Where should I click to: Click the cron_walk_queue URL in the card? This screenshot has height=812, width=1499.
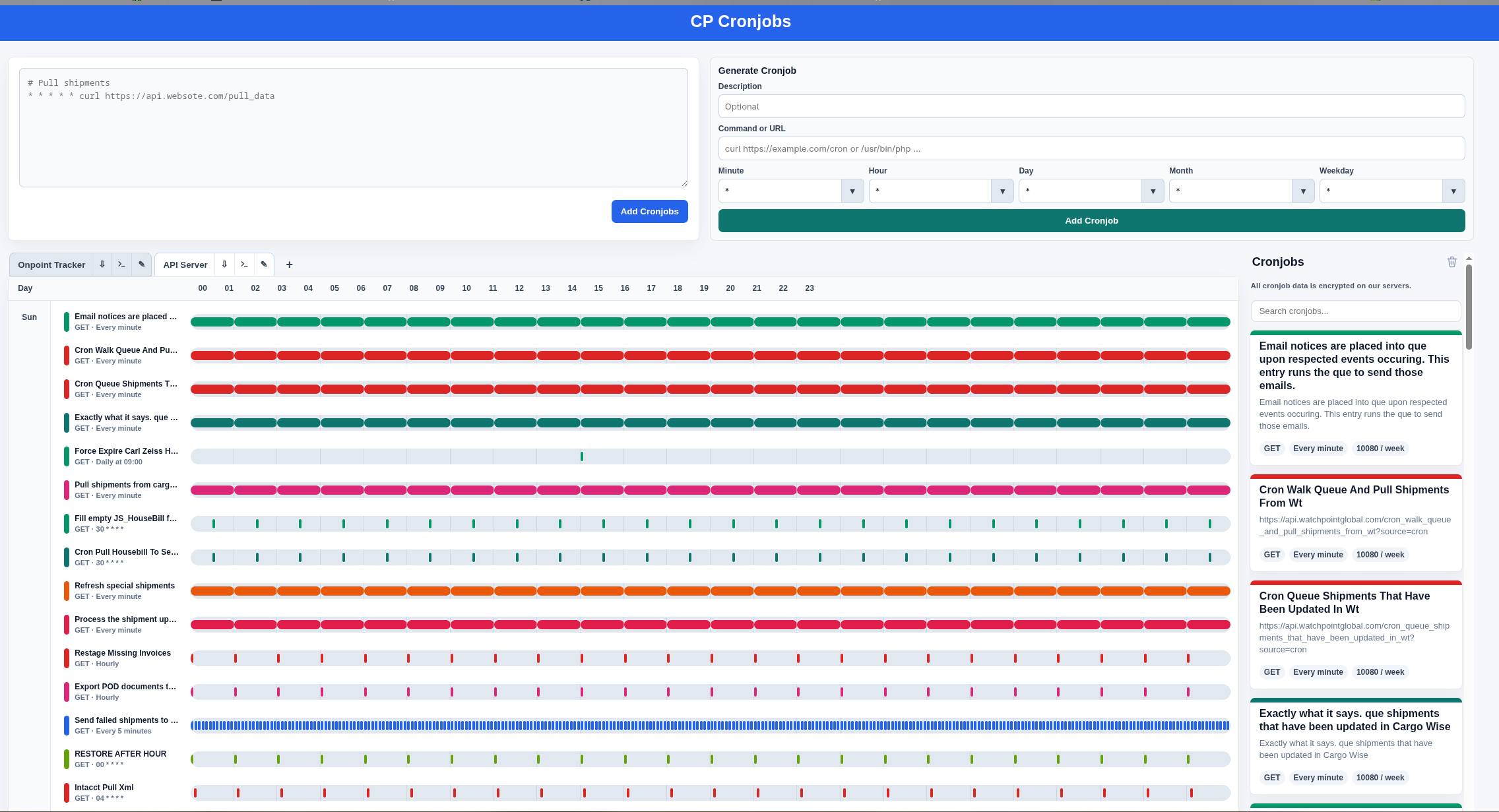pos(1355,526)
